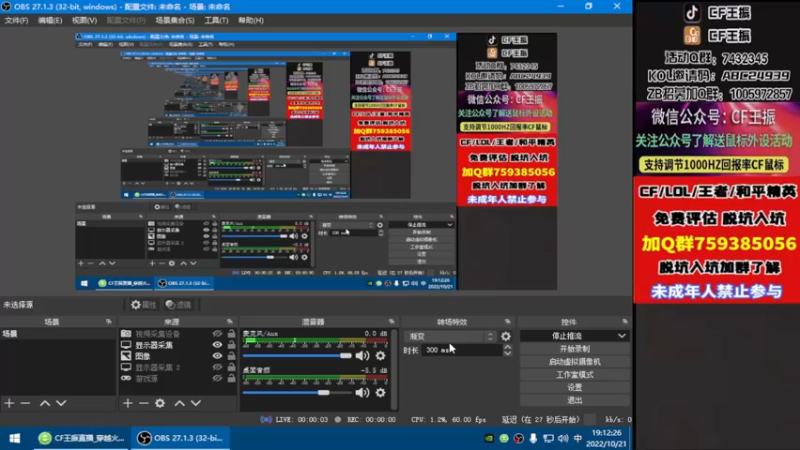
Task: Open the 帮助(H) menu
Action: 251,20
